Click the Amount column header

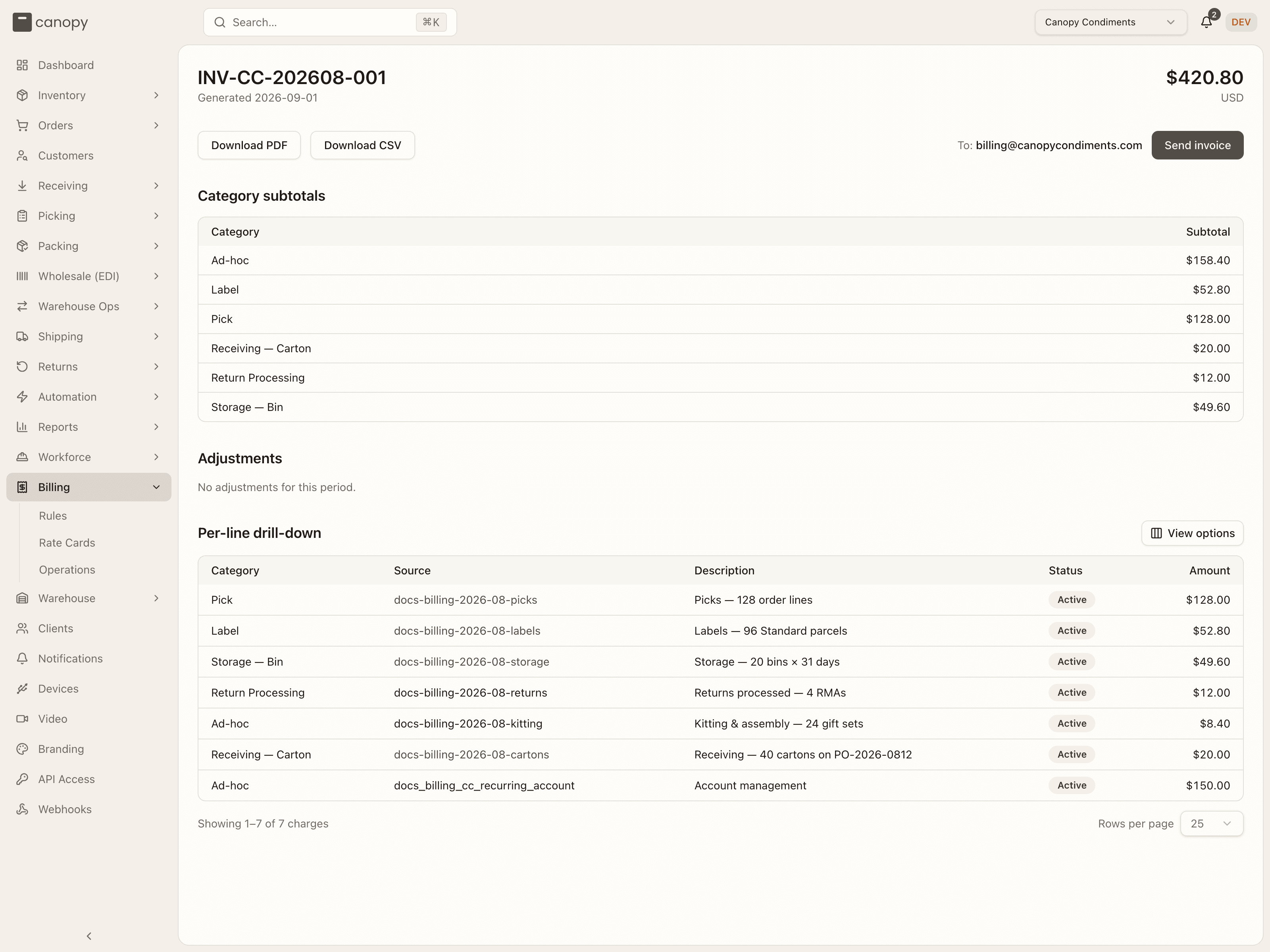click(1209, 570)
